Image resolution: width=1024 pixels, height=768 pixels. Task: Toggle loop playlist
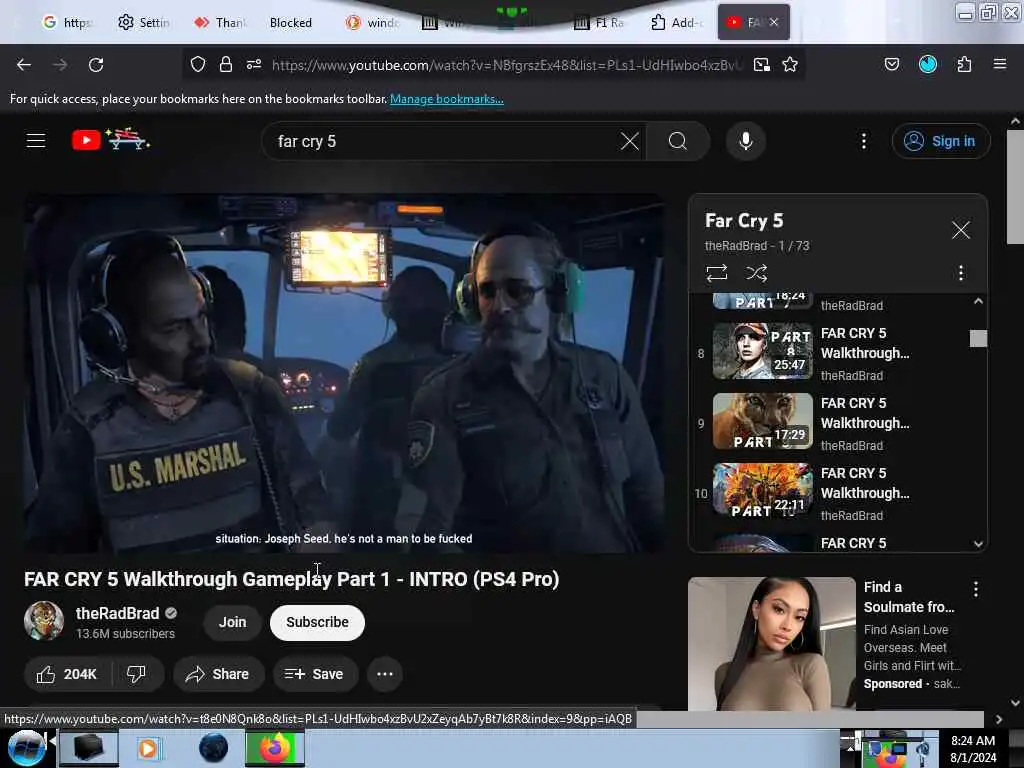716,273
